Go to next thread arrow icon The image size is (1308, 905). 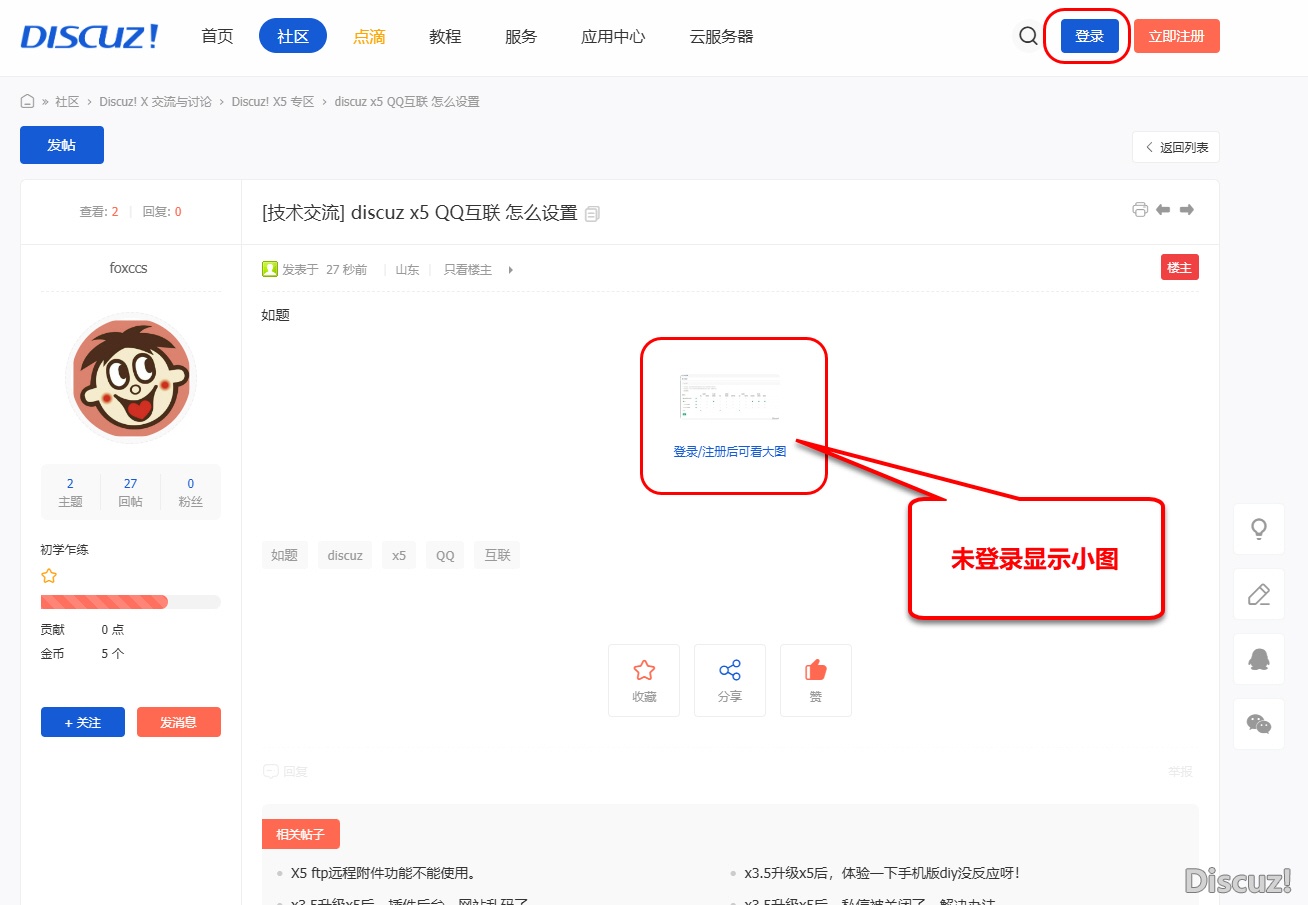click(1187, 210)
